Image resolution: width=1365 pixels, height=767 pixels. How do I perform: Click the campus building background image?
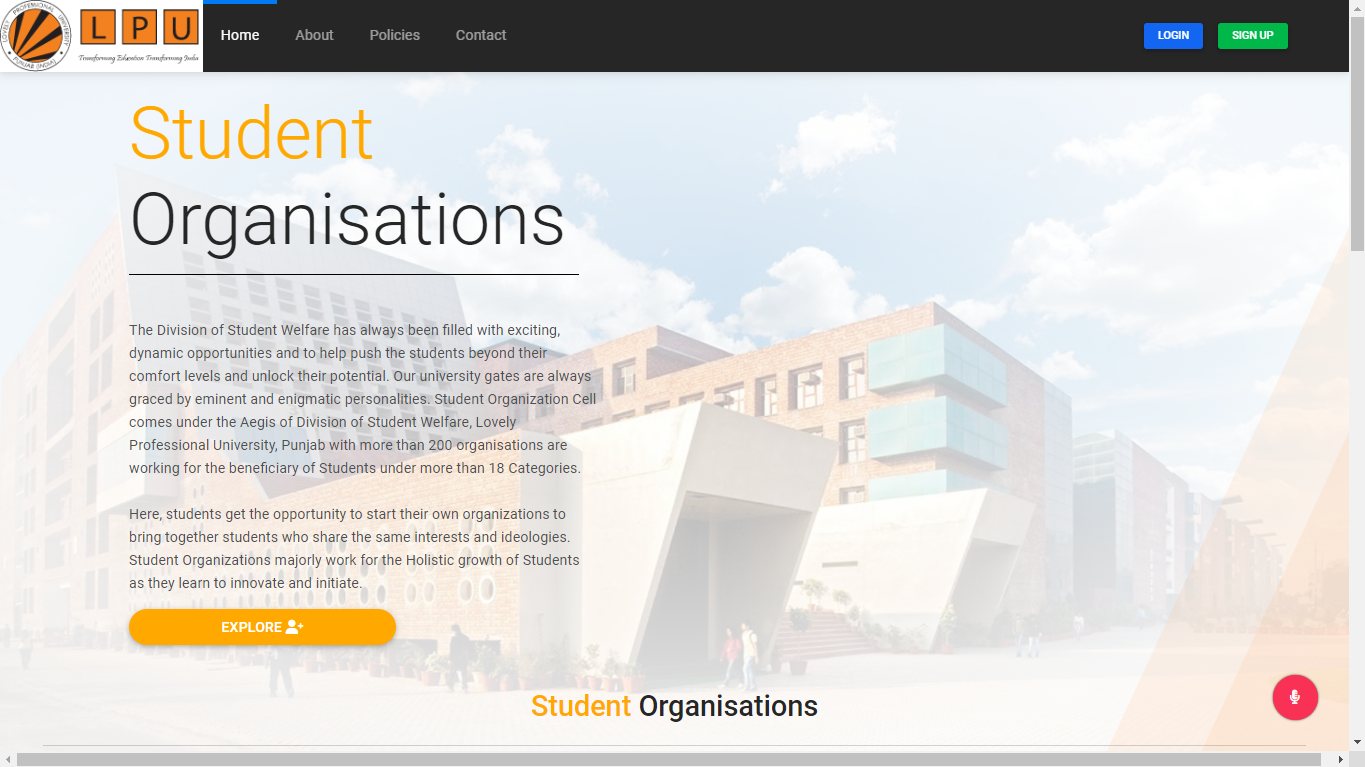coord(900,400)
